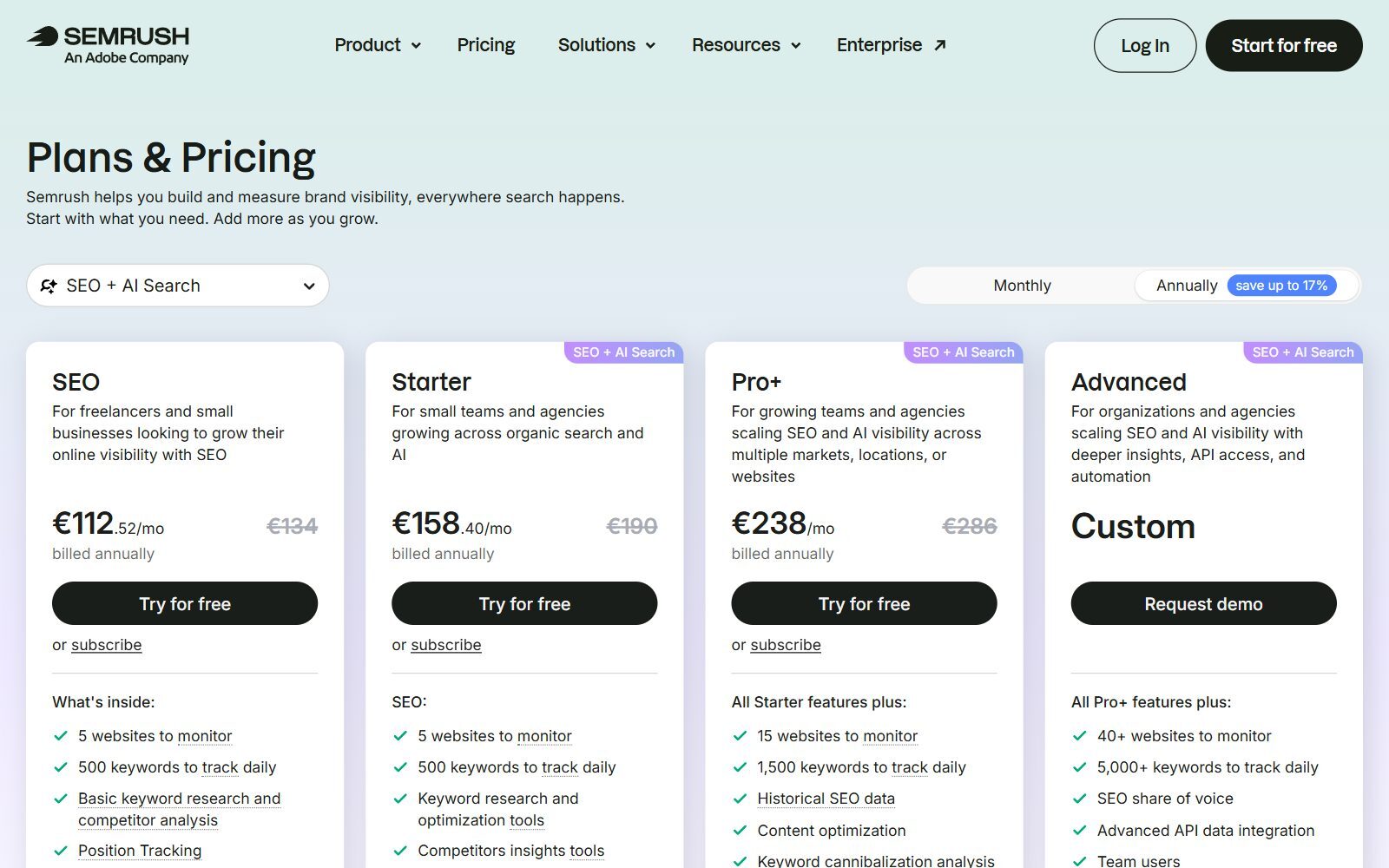The height and width of the screenshot is (868, 1389).
Task: Click the sparkle icon in SEO + AI Search selector
Action: click(49, 286)
